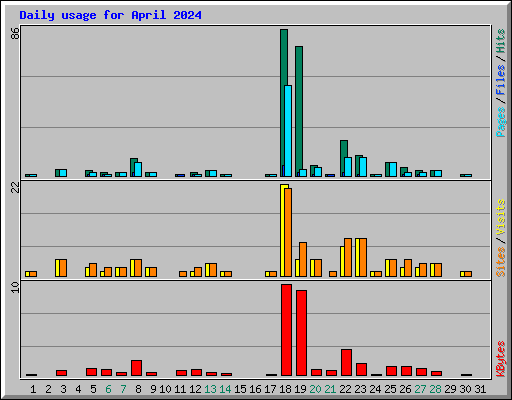Select the green Hits bar on day 22
This screenshot has height=400, width=512.
point(344,158)
